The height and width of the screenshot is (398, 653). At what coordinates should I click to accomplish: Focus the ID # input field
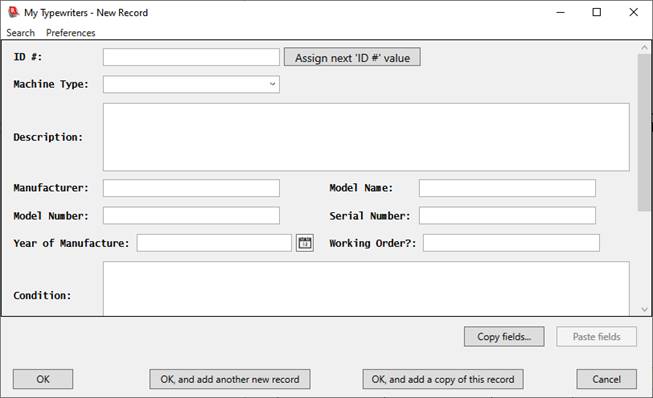[191, 57]
